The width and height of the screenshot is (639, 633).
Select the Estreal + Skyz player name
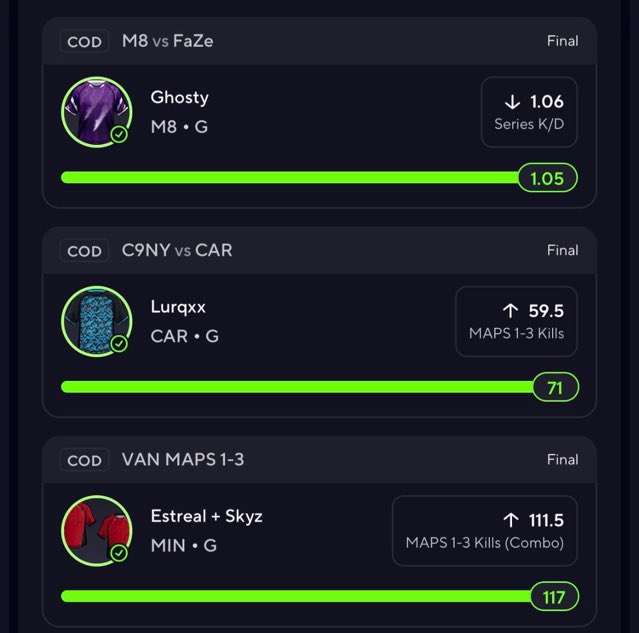[206, 517]
